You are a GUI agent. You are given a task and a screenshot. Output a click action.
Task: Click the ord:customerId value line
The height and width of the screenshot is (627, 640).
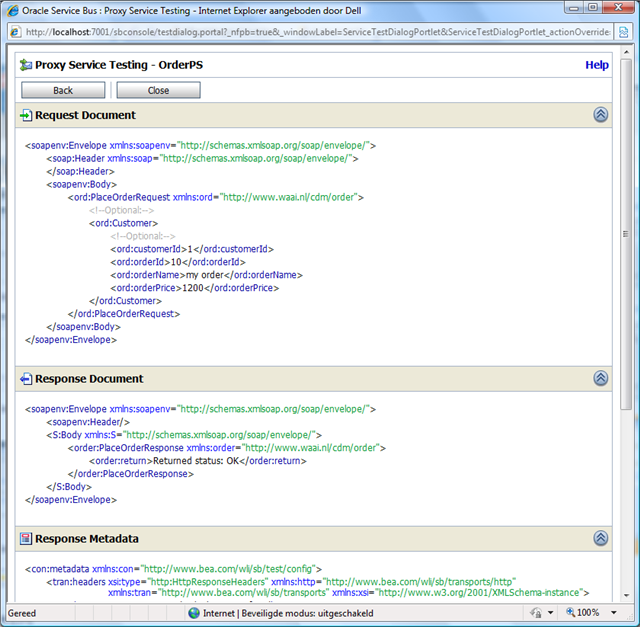tap(192, 249)
